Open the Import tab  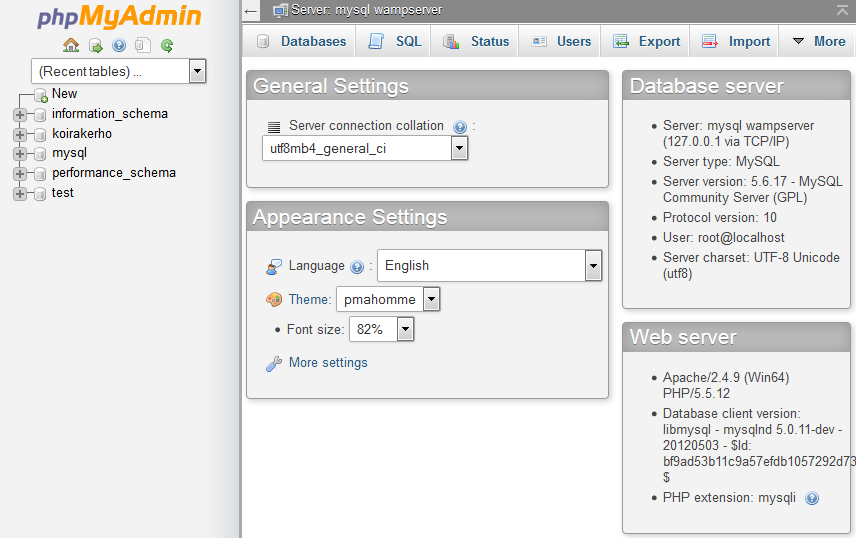(735, 42)
